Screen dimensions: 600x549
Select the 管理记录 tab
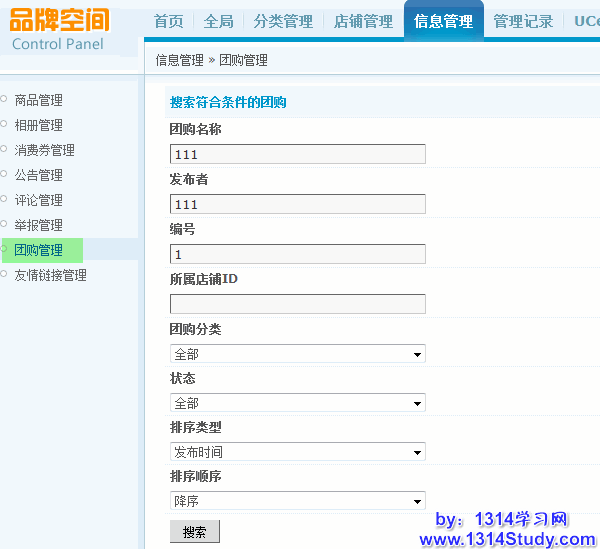(x=523, y=21)
